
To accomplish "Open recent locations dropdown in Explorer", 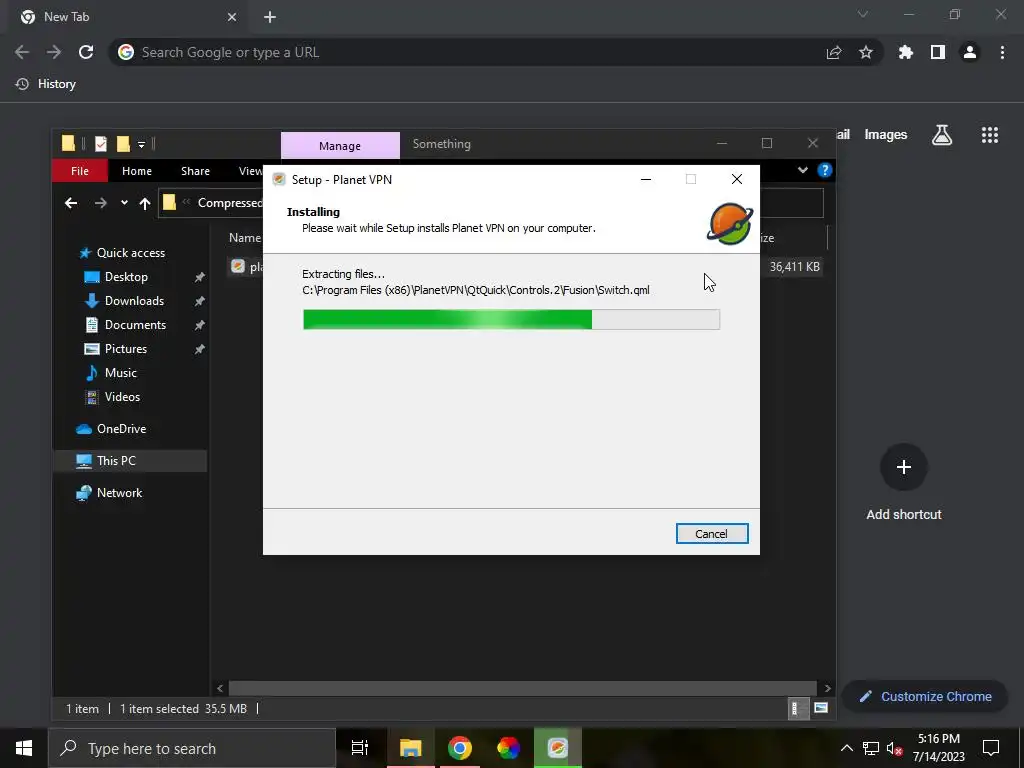I will pyautogui.click(x=124, y=203).
